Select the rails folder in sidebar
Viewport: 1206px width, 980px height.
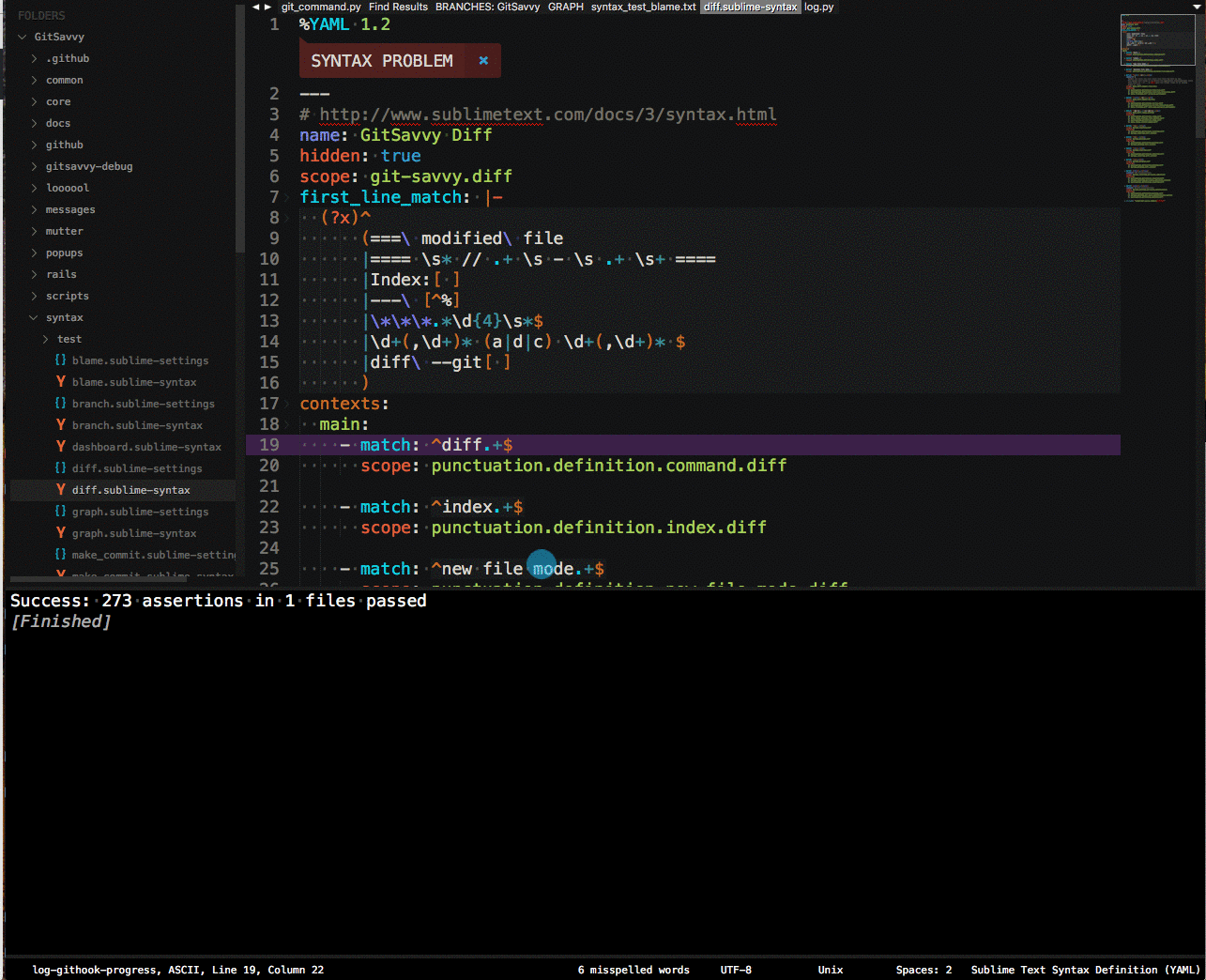(x=61, y=274)
